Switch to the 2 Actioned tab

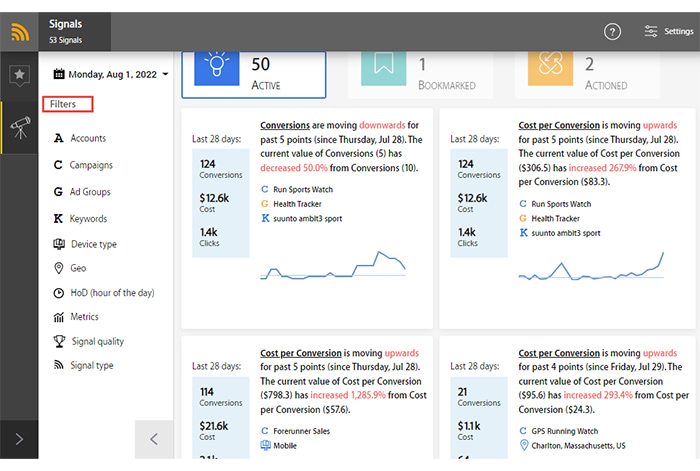pos(587,75)
